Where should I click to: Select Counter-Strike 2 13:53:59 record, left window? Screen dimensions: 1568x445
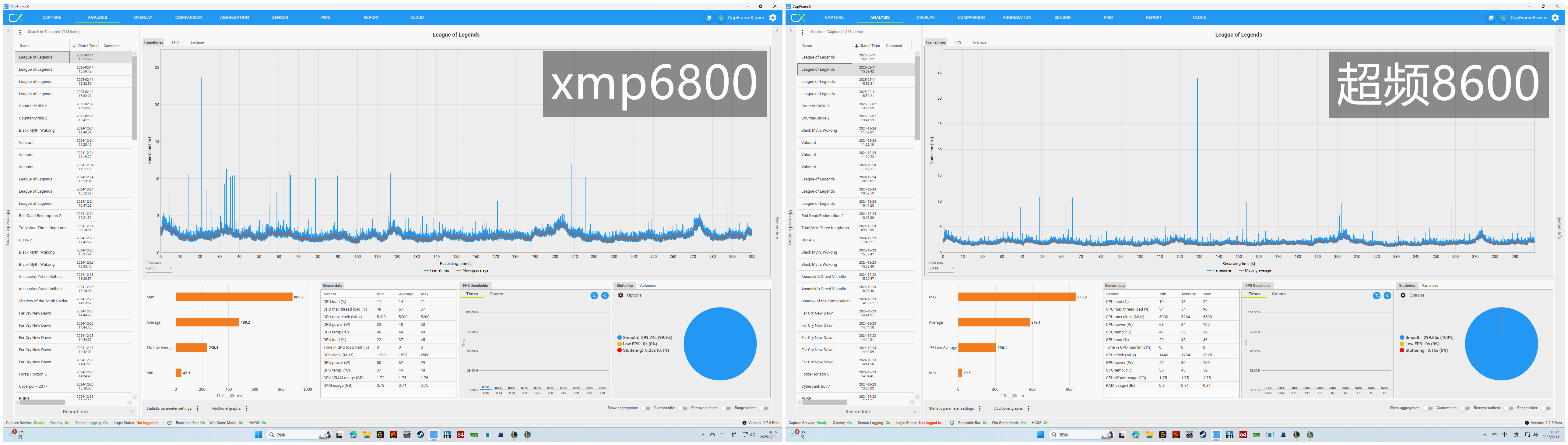pyautogui.click(x=73, y=106)
